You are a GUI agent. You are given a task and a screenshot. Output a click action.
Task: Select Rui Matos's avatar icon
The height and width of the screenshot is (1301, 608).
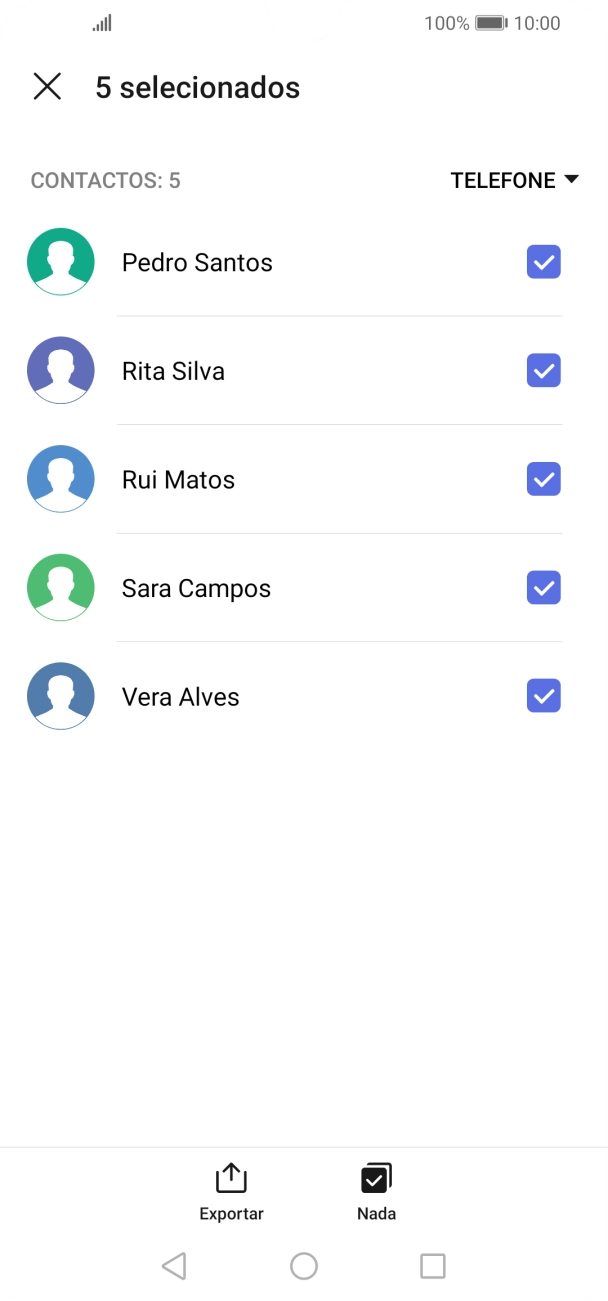(60, 479)
